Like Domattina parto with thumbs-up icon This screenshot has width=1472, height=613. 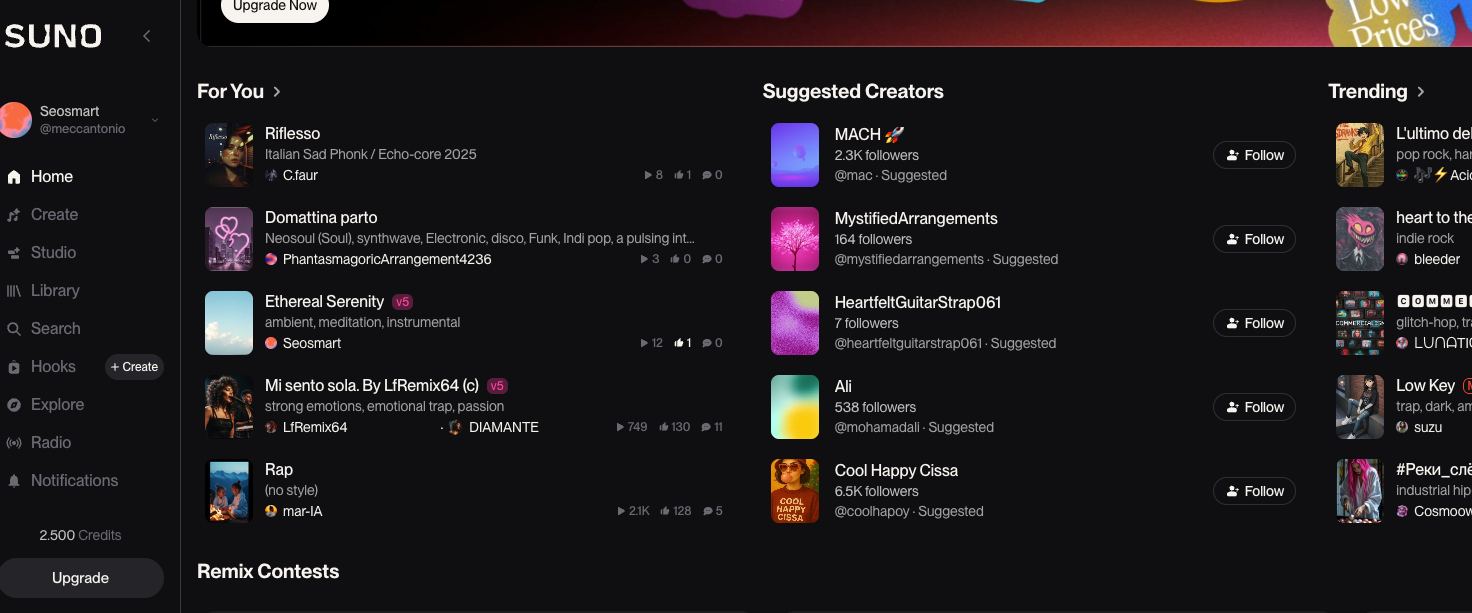[x=675, y=259]
